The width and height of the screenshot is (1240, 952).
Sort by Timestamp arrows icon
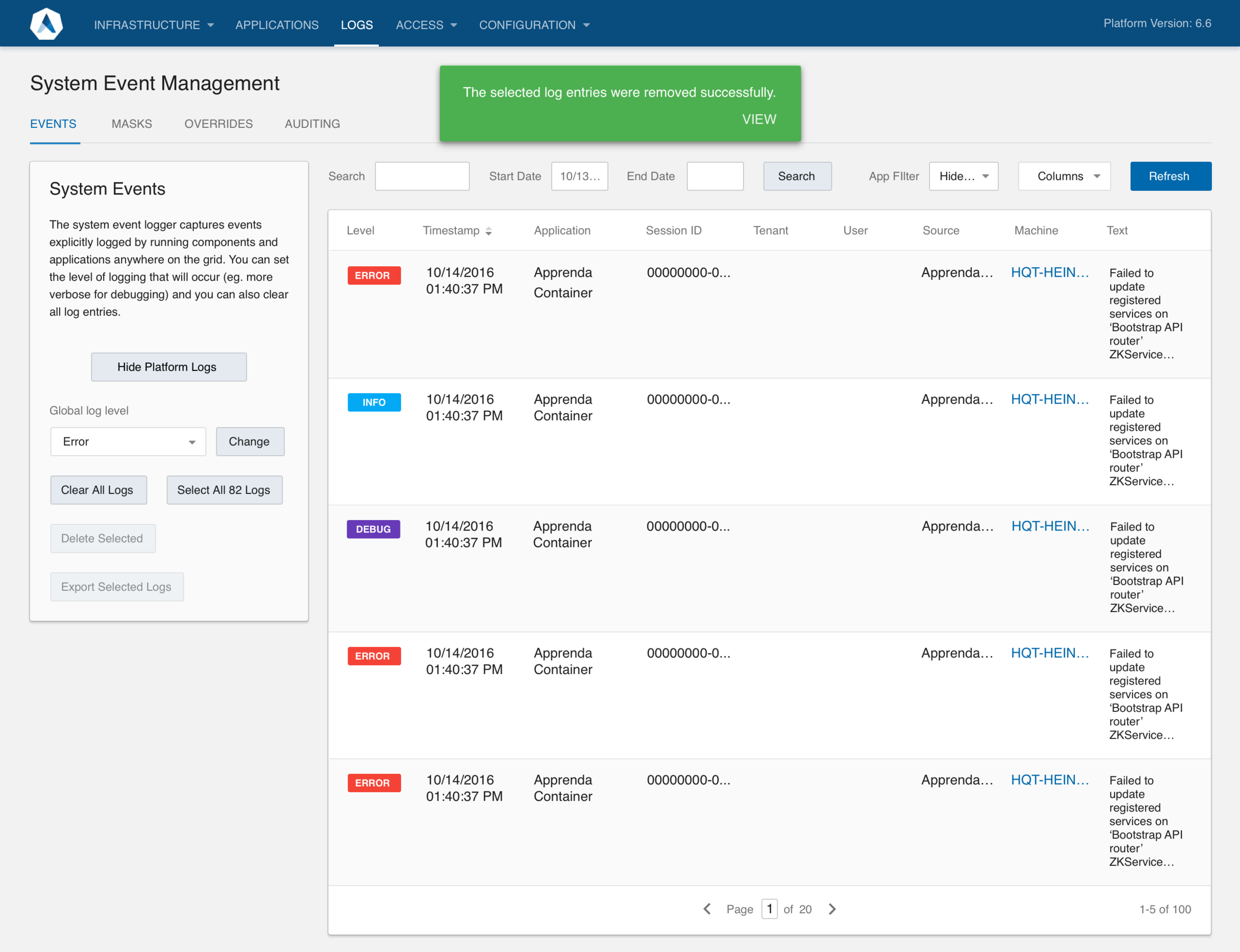click(489, 231)
